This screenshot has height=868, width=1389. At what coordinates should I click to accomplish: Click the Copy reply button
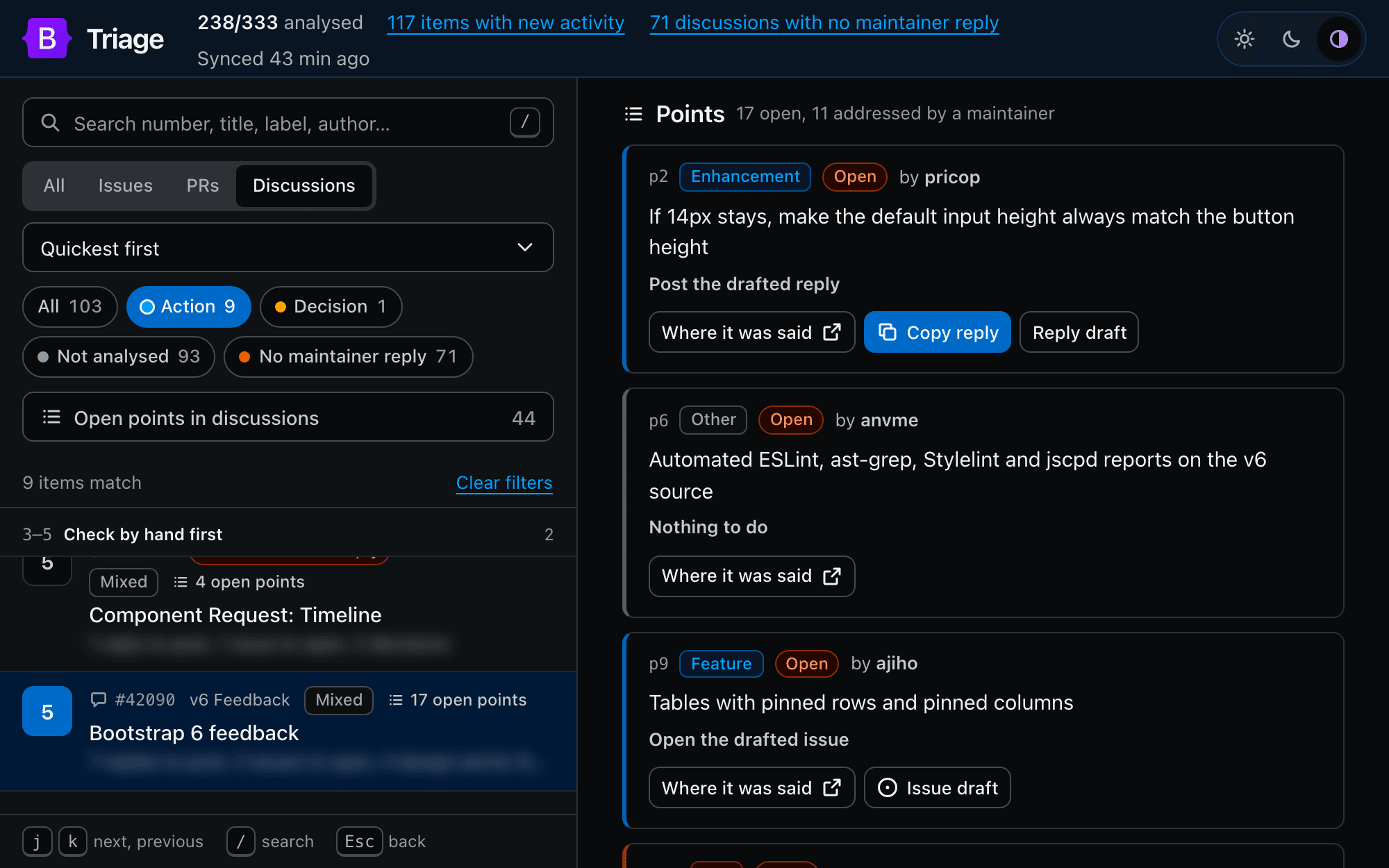point(937,333)
